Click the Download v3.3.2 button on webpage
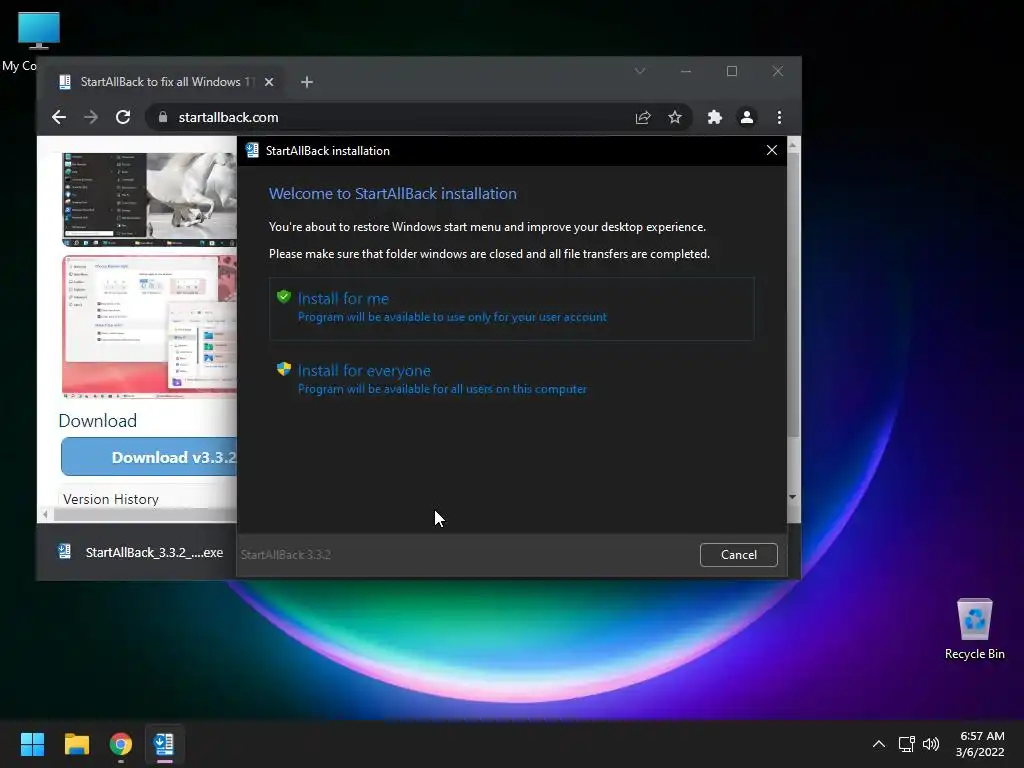 point(149,457)
